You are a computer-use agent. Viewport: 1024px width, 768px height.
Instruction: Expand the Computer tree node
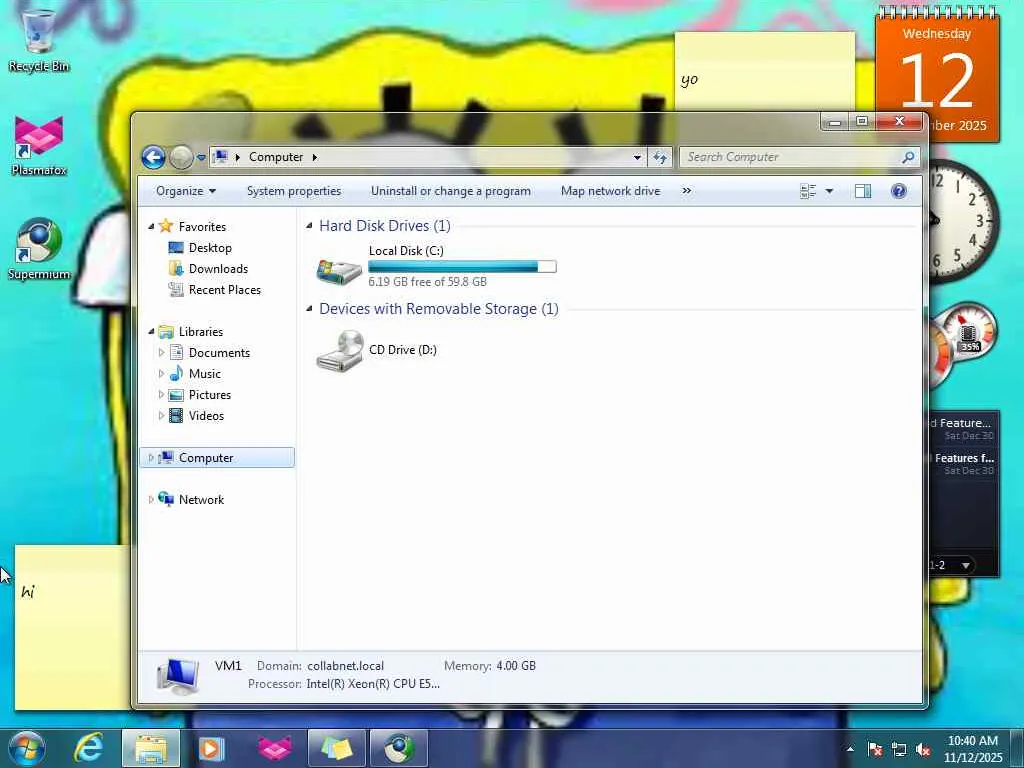(x=151, y=458)
